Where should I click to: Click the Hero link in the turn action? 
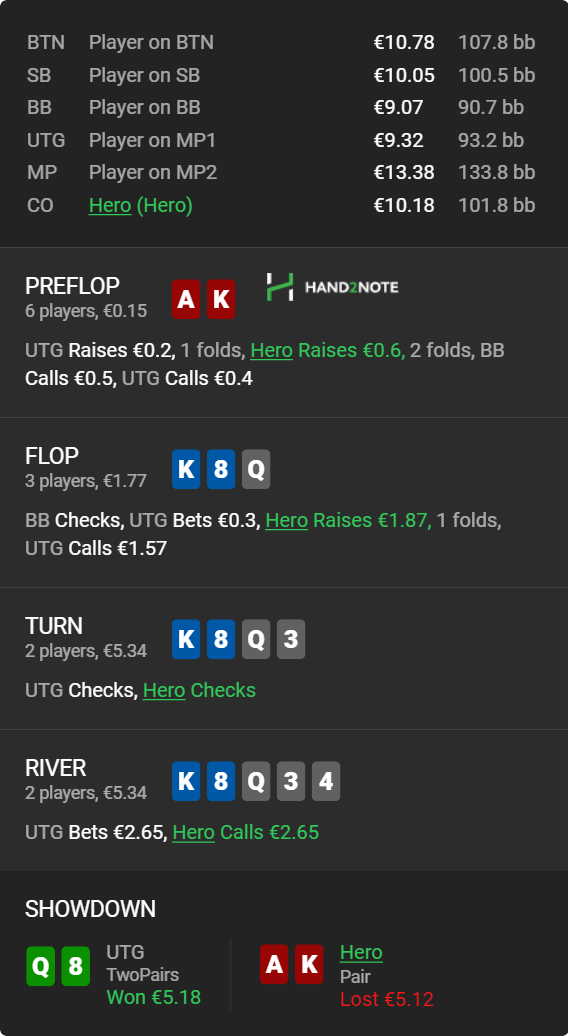coord(164,690)
